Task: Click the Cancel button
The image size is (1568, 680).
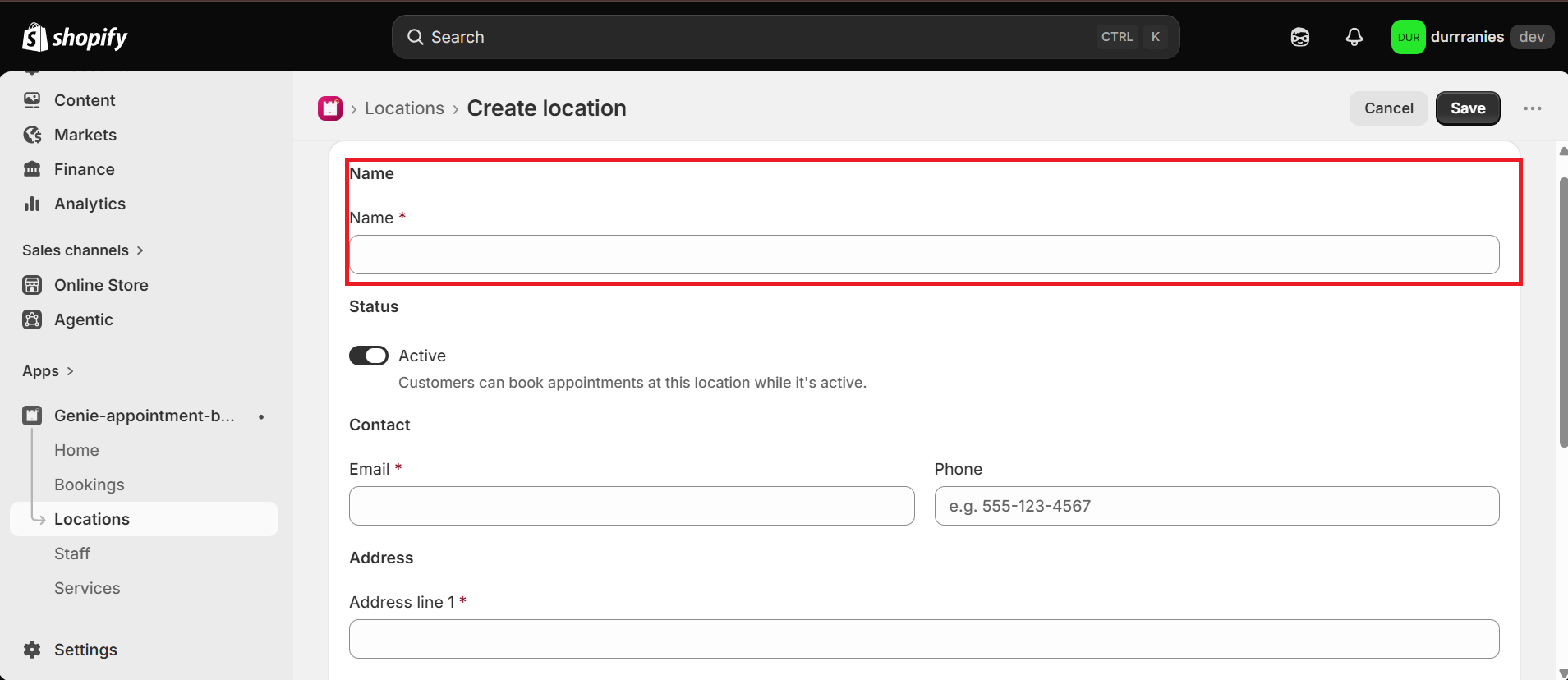Action: pos(1389,108)
